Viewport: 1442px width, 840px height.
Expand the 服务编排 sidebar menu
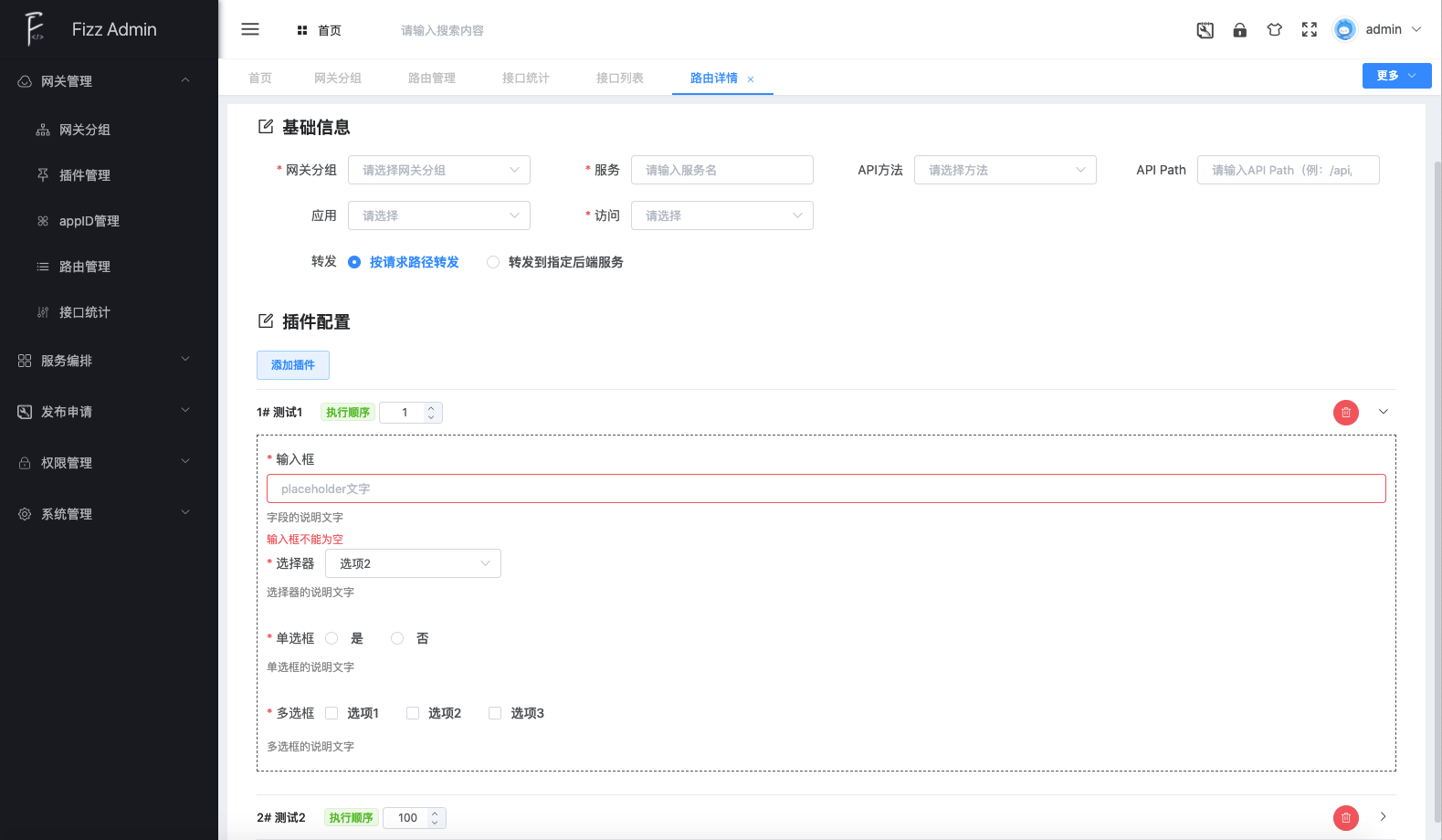pyautogui.click(x=109, y=361)
